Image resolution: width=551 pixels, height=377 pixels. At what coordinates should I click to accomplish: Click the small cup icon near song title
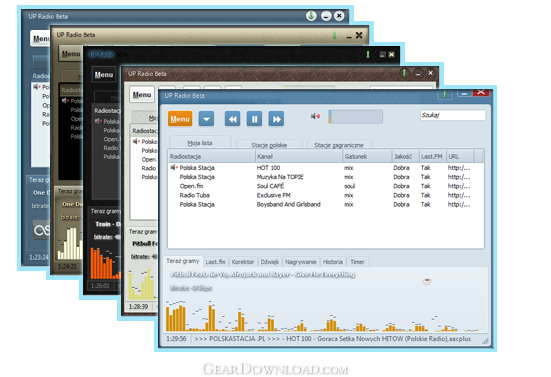tap(427, 281)
